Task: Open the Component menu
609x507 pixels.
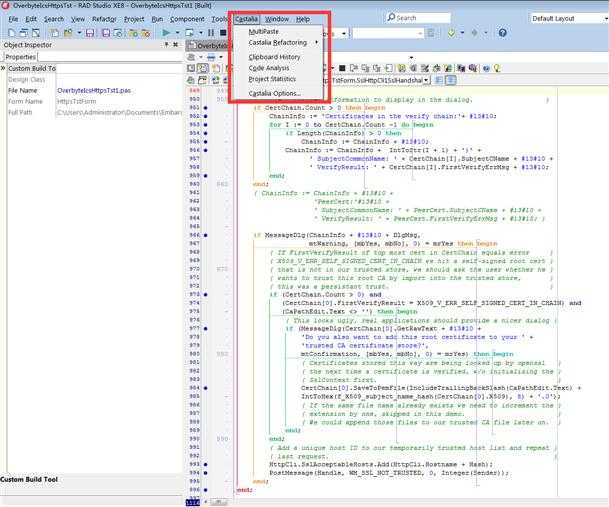Action: (187, 19)
